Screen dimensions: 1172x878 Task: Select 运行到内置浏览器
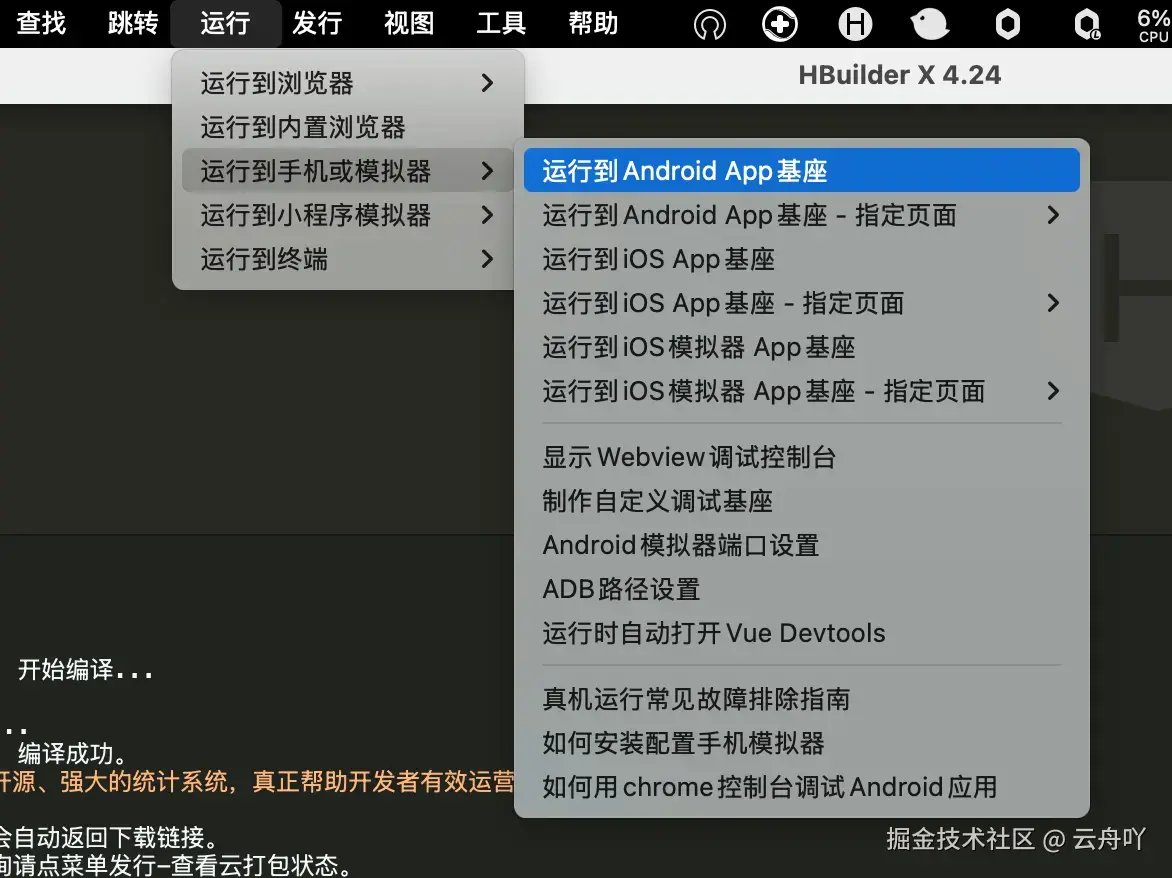tap(348, 127)
